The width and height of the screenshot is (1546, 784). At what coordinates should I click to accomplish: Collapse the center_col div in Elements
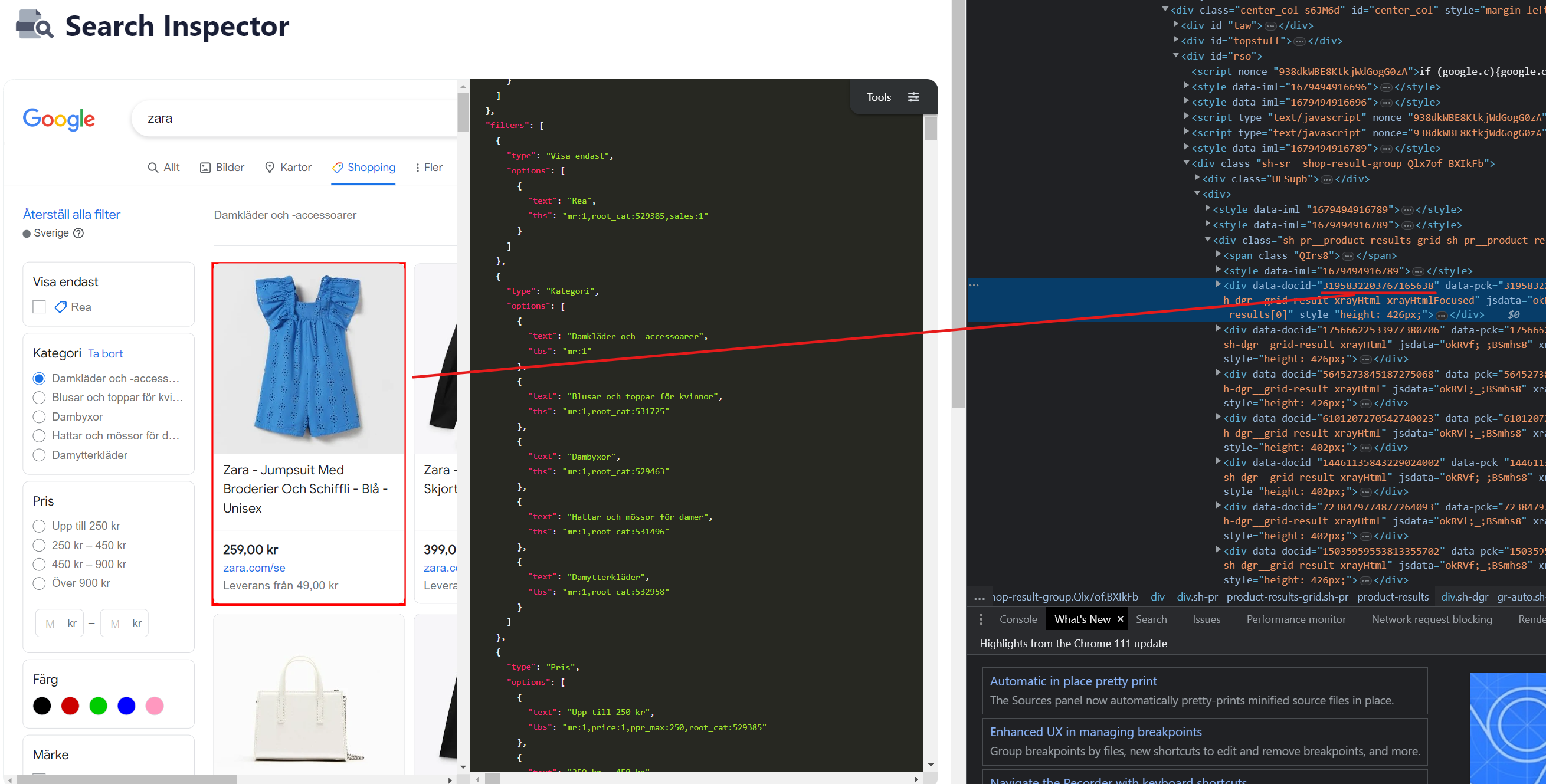1165,9
